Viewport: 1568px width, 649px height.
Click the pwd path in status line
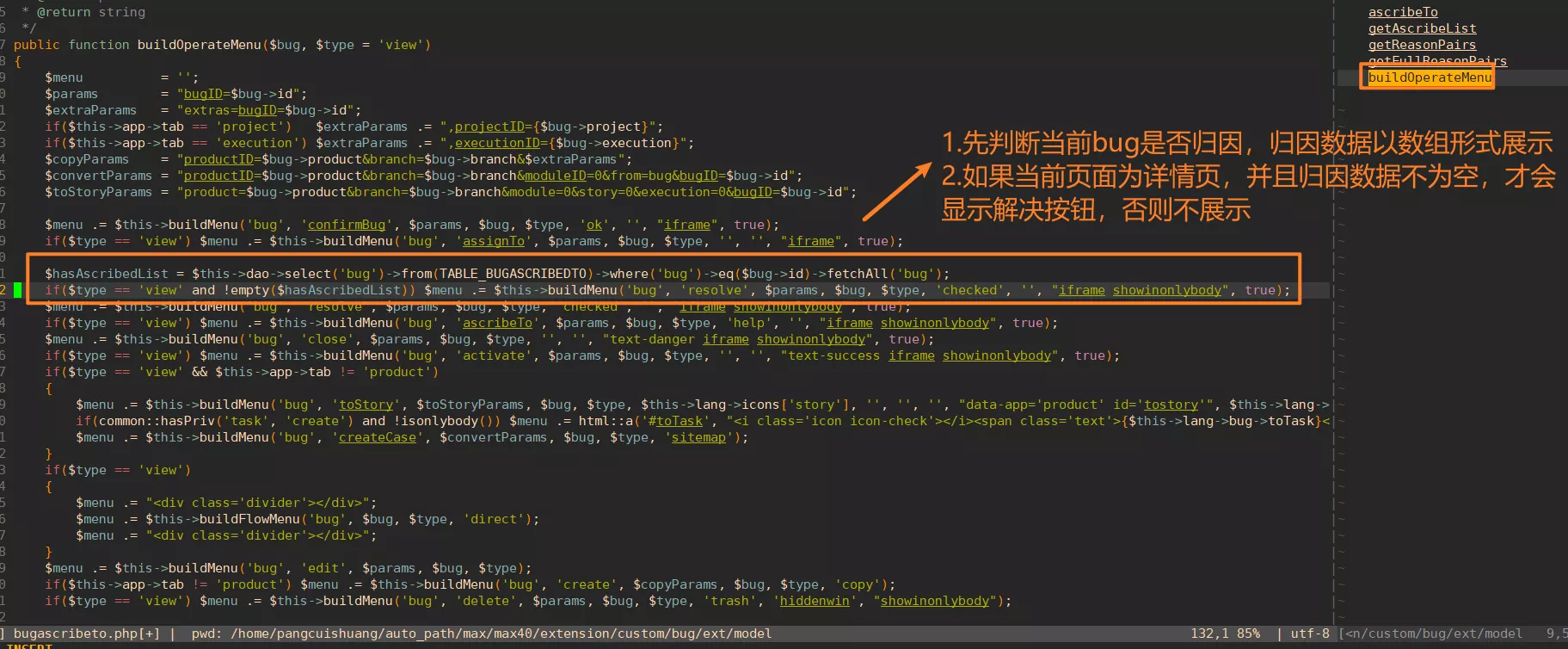482,634
